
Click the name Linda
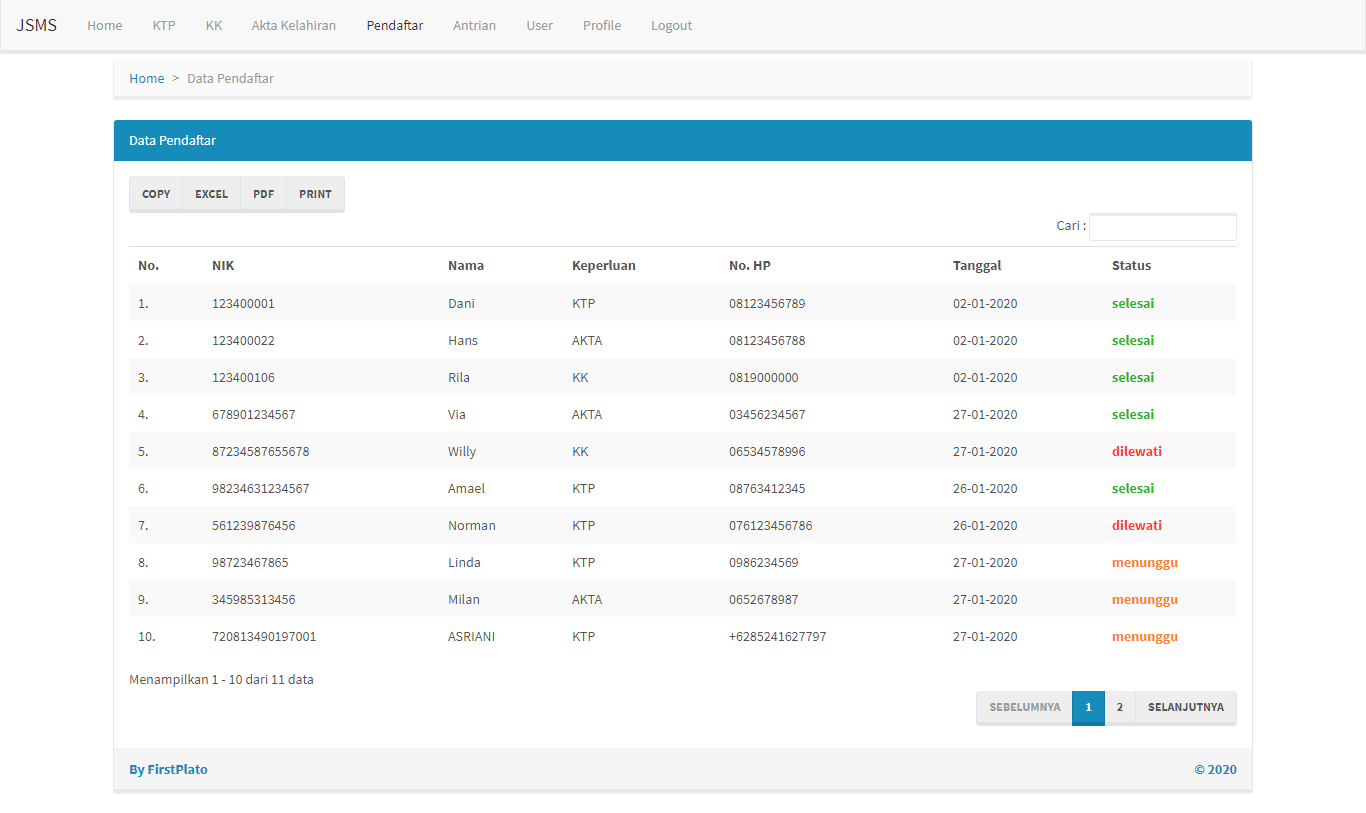[x=464, y=562]
